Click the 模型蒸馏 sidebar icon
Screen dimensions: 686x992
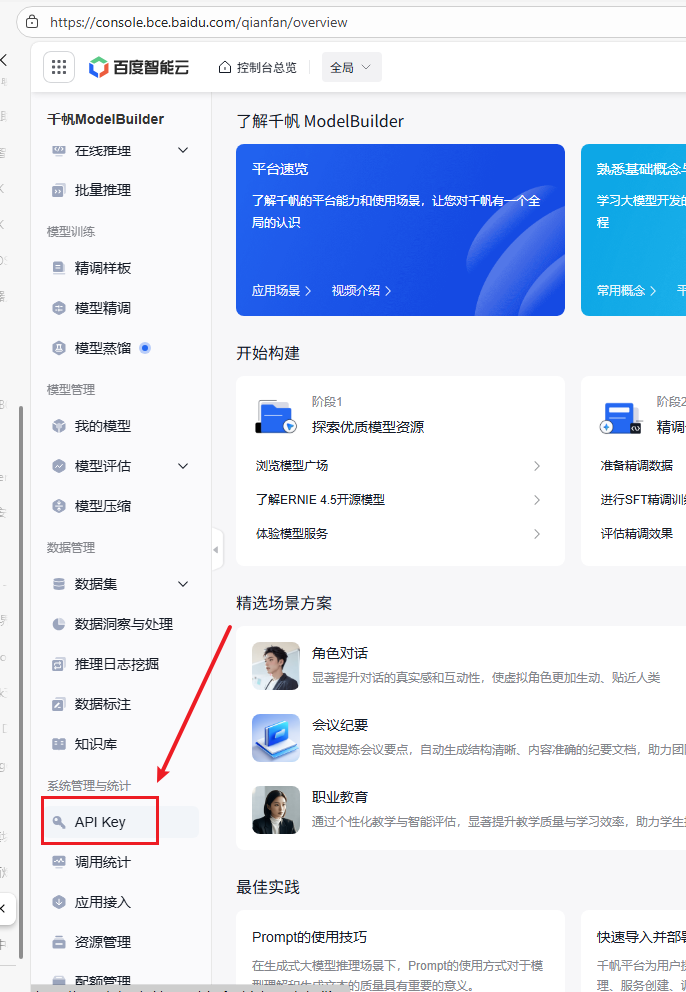tap(59, 348)
